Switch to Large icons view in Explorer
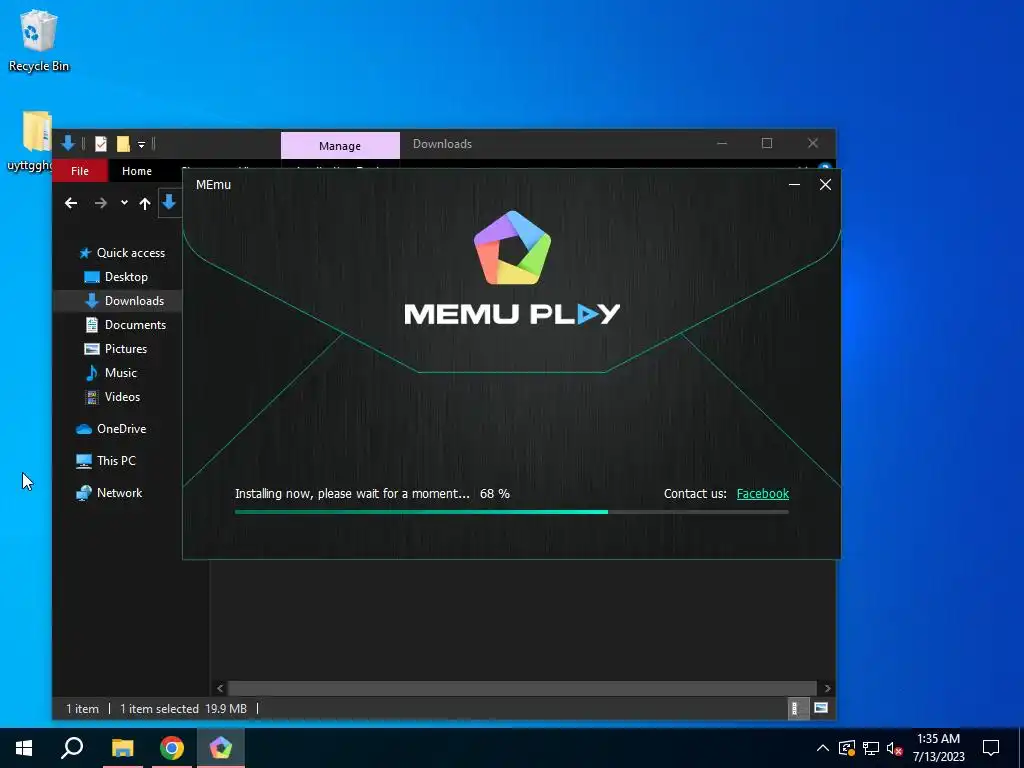1024x768 pixels. point(821,708)
